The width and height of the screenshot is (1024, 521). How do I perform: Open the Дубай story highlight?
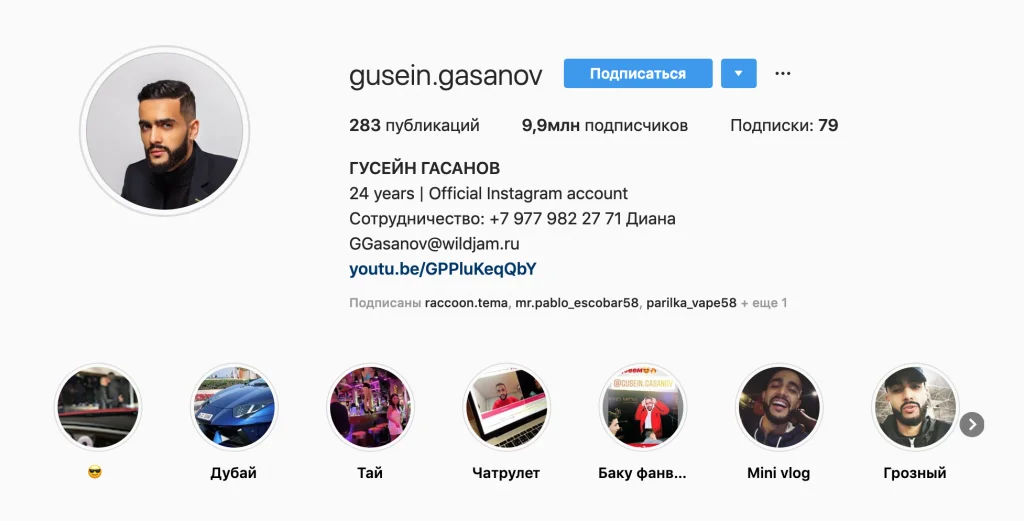click(x=233, y=407)
